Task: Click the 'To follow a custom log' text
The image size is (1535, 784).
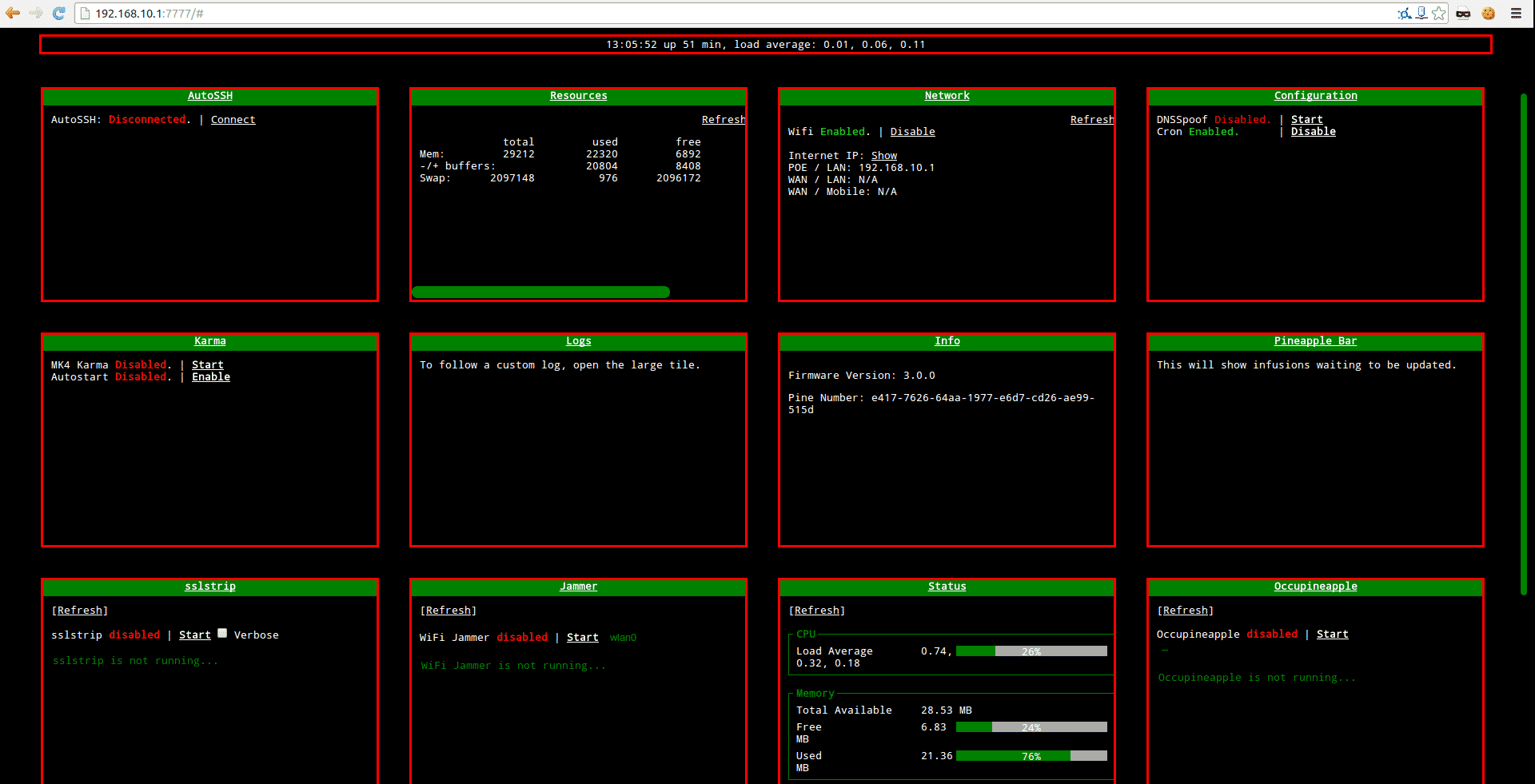Action: [560, 365]
